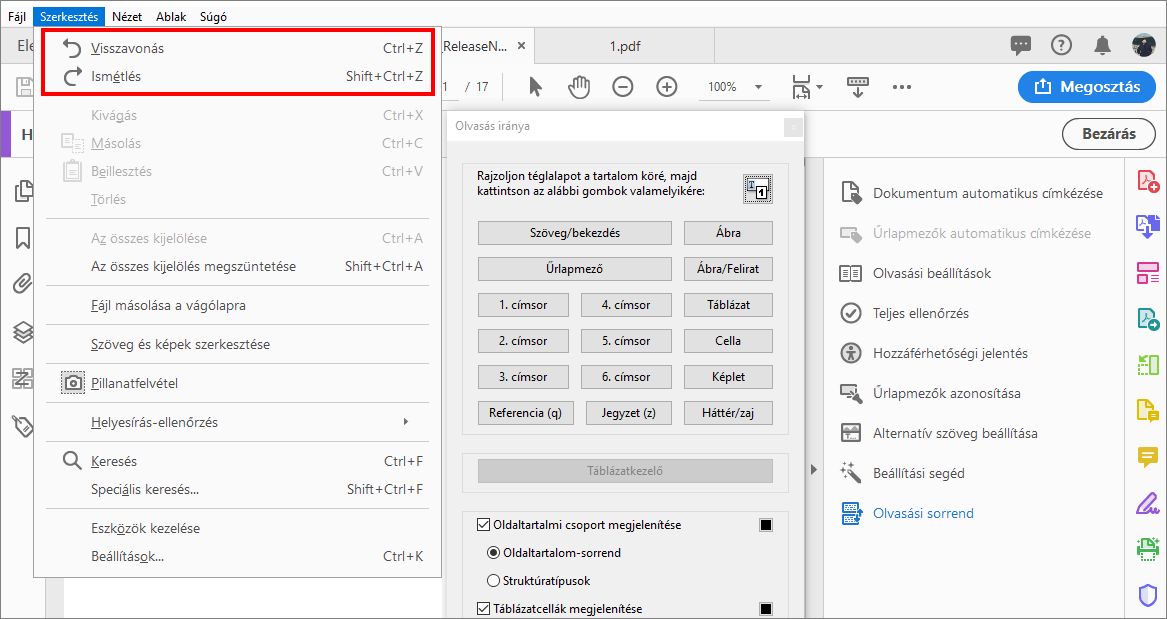Click the Szöveg/bekezdés button
The image size is (1167, 619).
[575, 233]
